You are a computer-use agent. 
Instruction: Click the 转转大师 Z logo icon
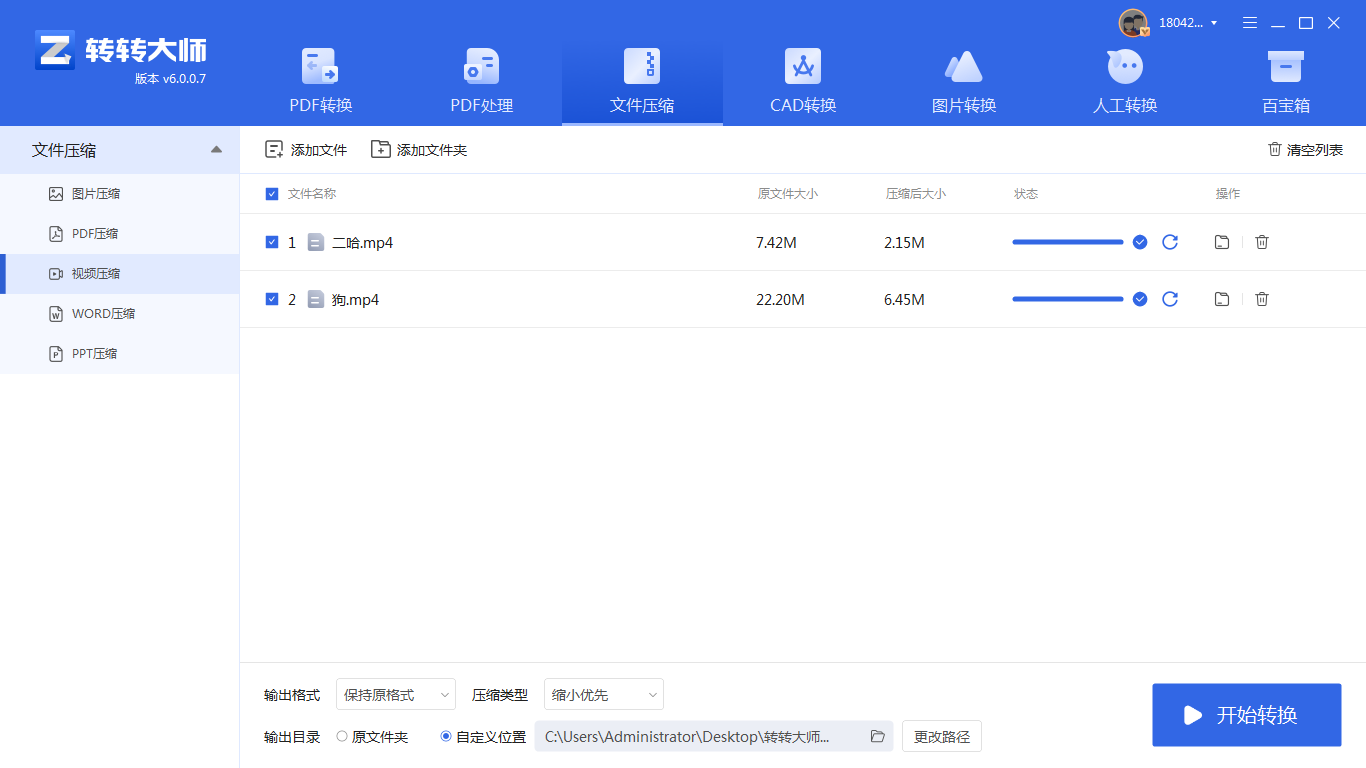click(55, 50)
